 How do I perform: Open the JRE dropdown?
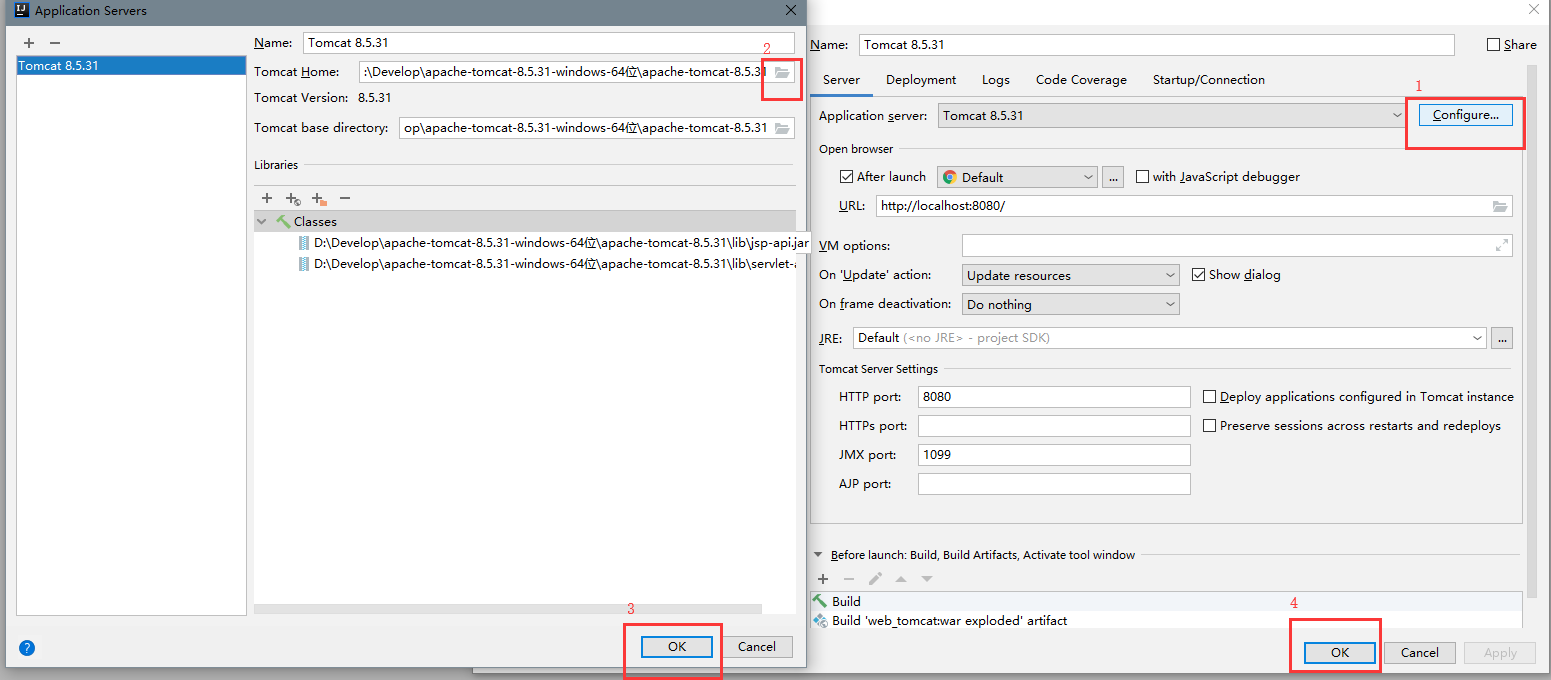coord(1170,338)
